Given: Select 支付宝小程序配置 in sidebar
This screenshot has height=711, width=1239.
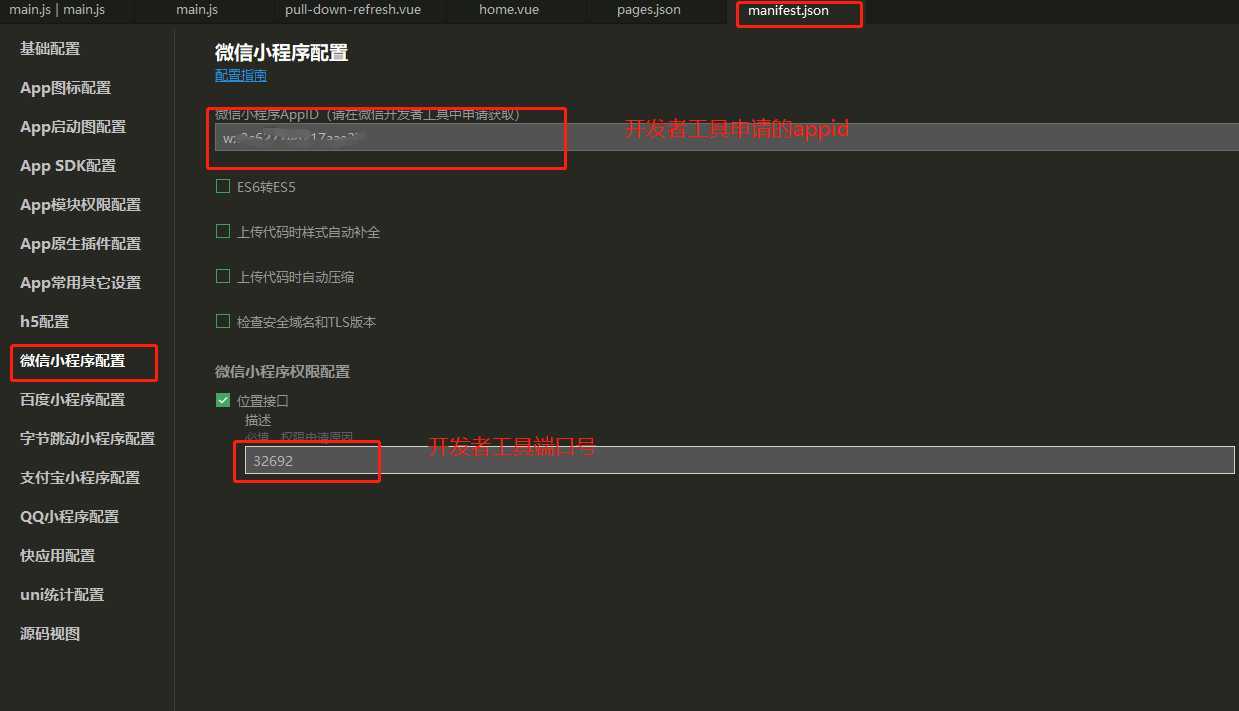Looking at the screenshot, I should point(80,478).
